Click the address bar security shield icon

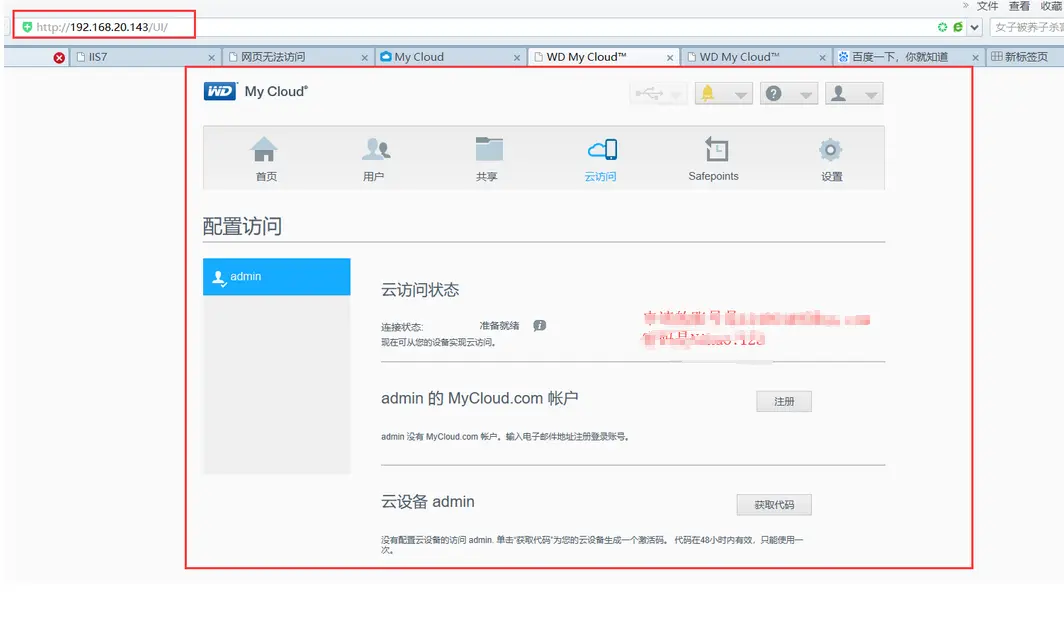(x=27, y=27)
